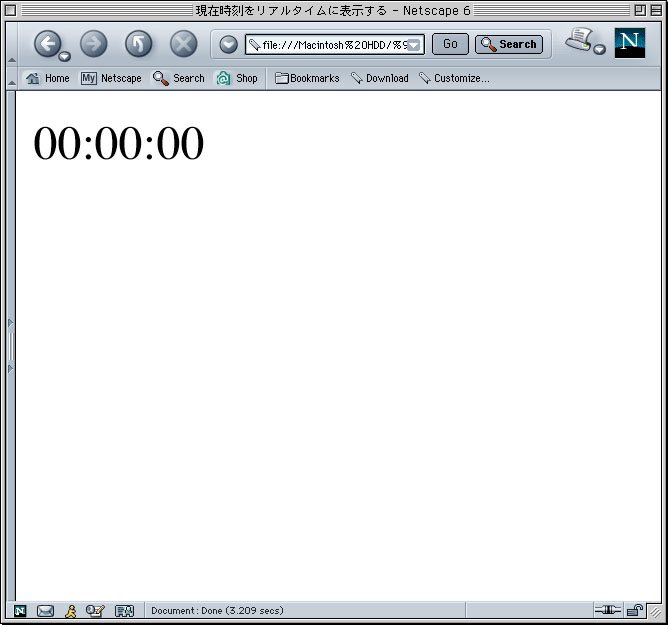Image resolution: width=668 pixels, height=625 pixels.
Task: Open the Download bookmark
Action: click(380, 78)
